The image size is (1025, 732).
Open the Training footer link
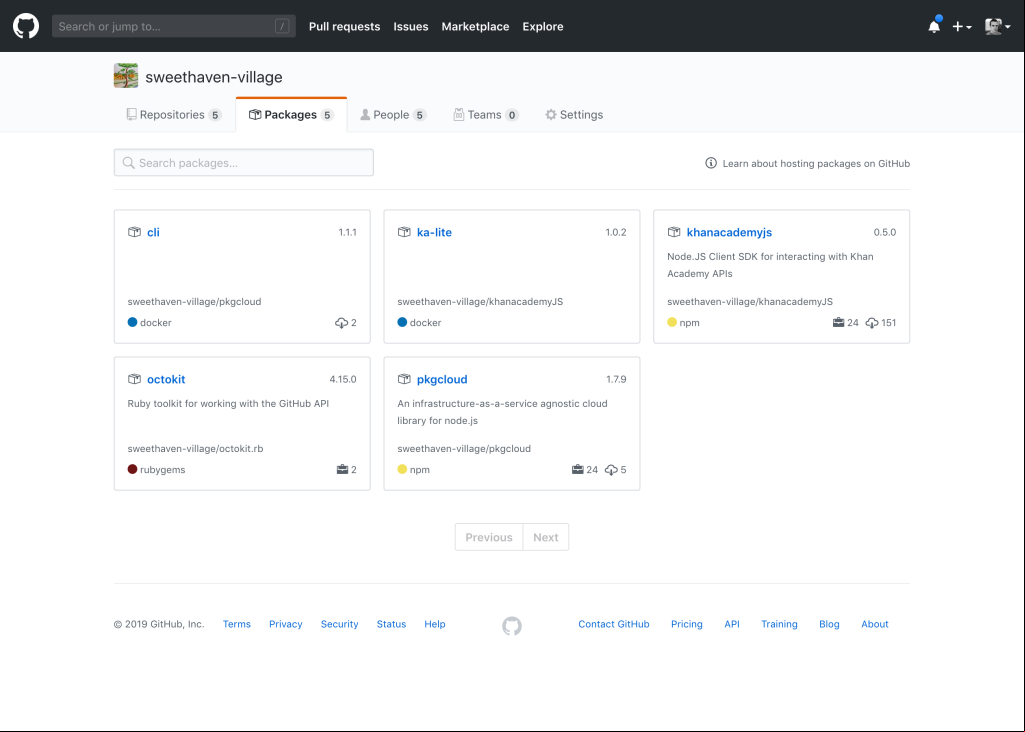pos(779,624)
